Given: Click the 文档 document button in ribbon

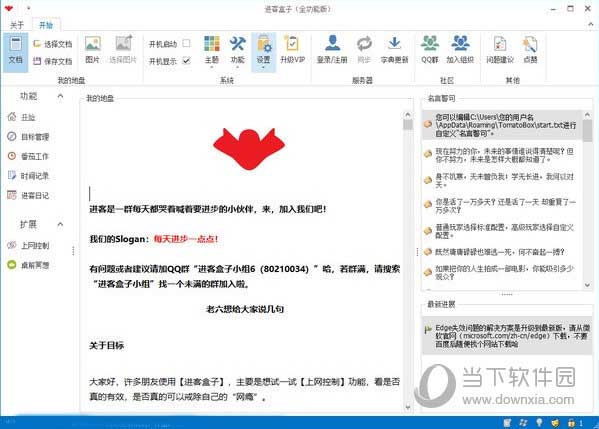Looking at the screenshot, I should tap(15, 52).
